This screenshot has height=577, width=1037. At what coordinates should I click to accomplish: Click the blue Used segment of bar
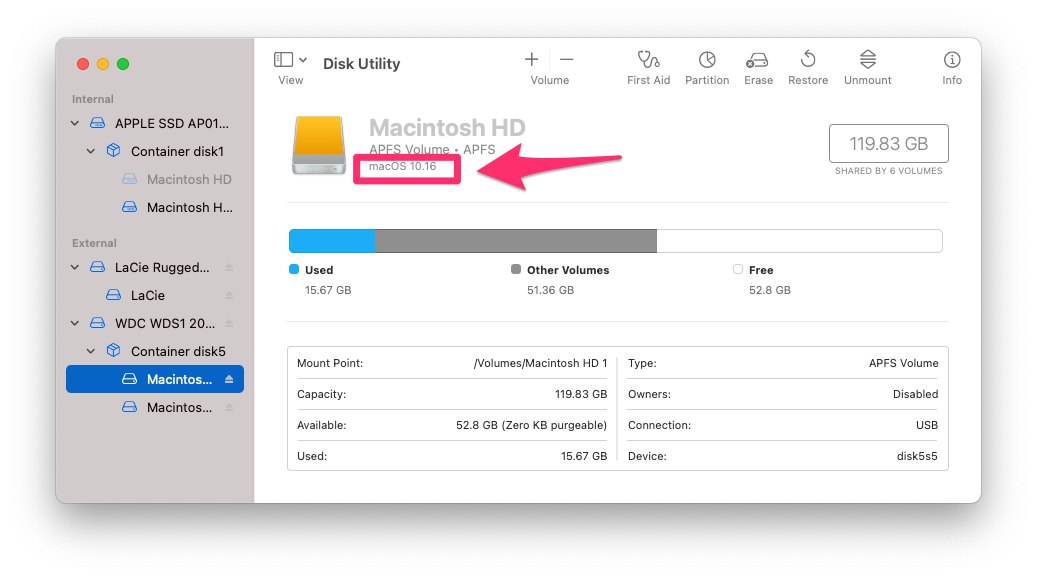[332, 241]
